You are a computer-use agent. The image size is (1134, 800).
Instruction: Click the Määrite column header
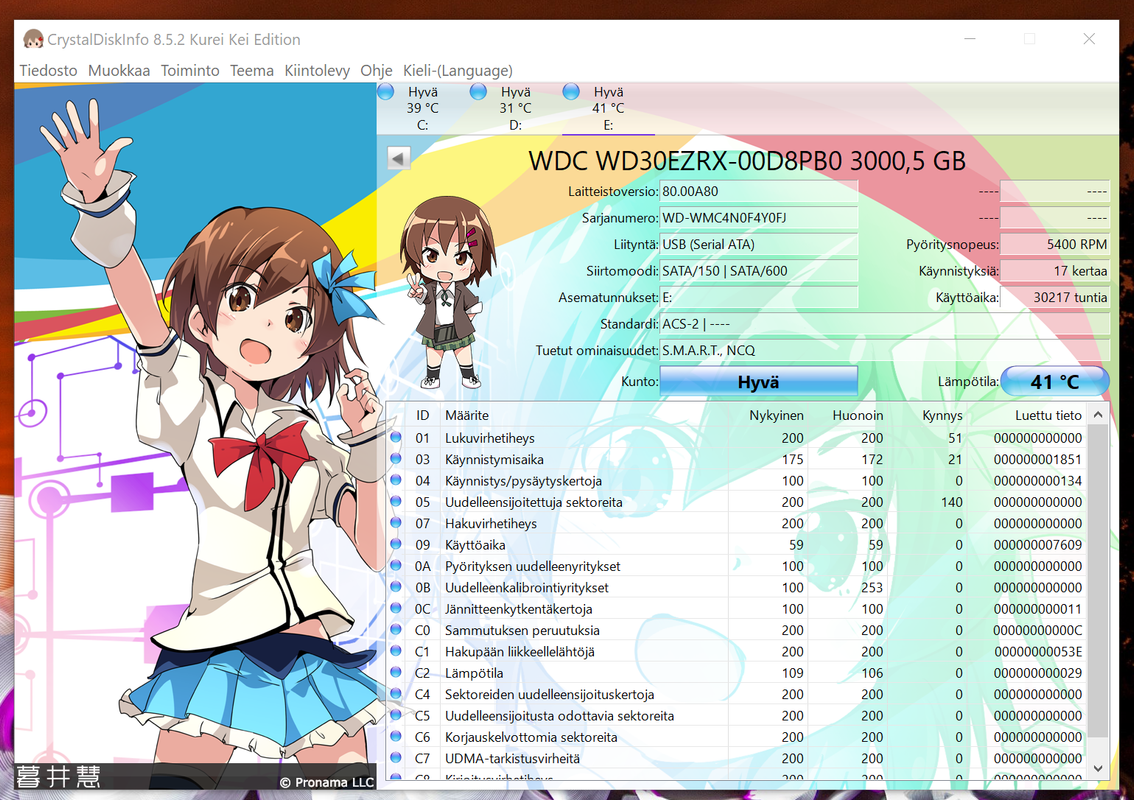pyautogui.click(x=466, y=415)
